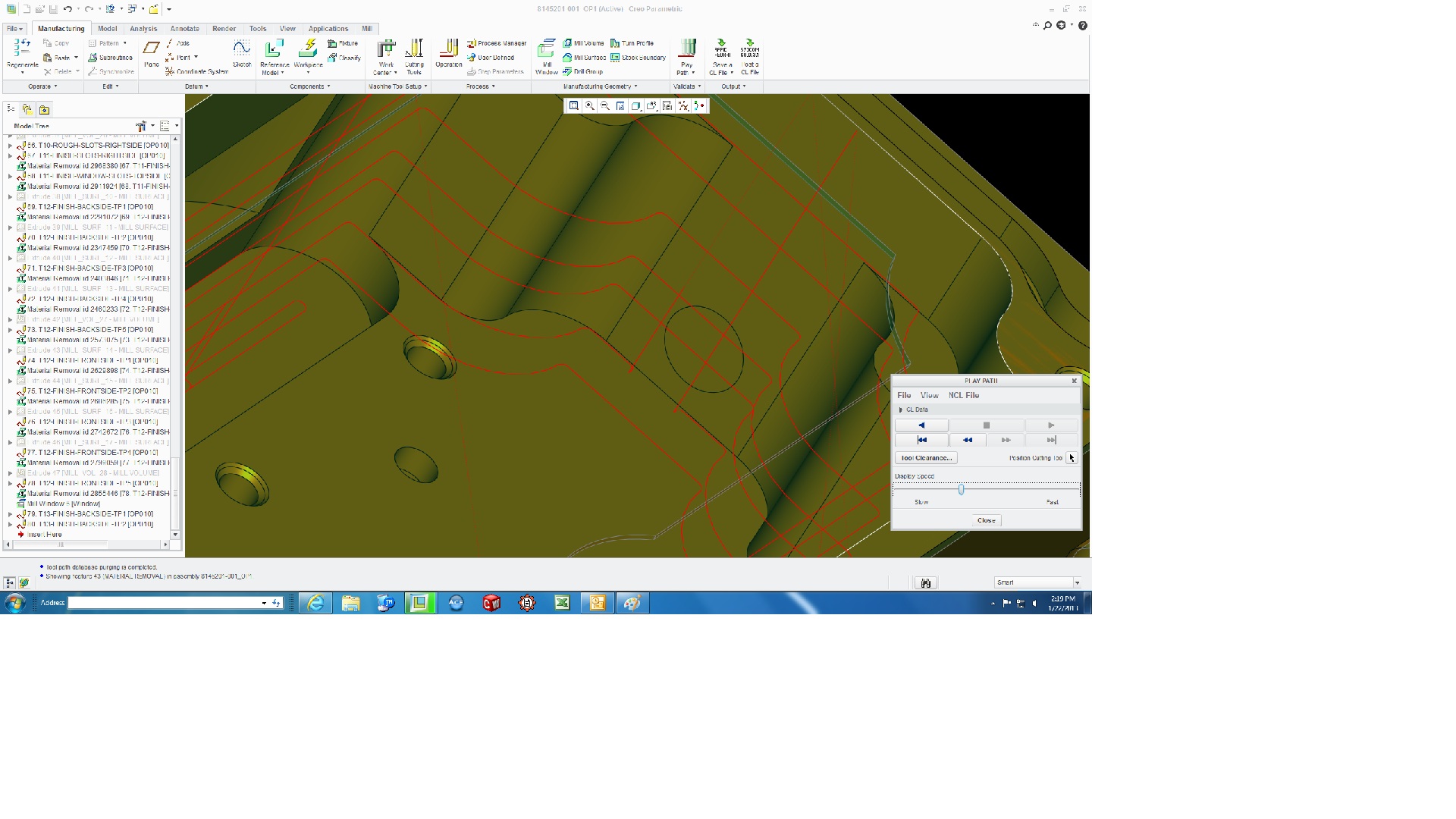The height and width of the screenshot is (819, 1456).
Task: Rewind to start in Play Path dialog
Action: coord(921,440)
